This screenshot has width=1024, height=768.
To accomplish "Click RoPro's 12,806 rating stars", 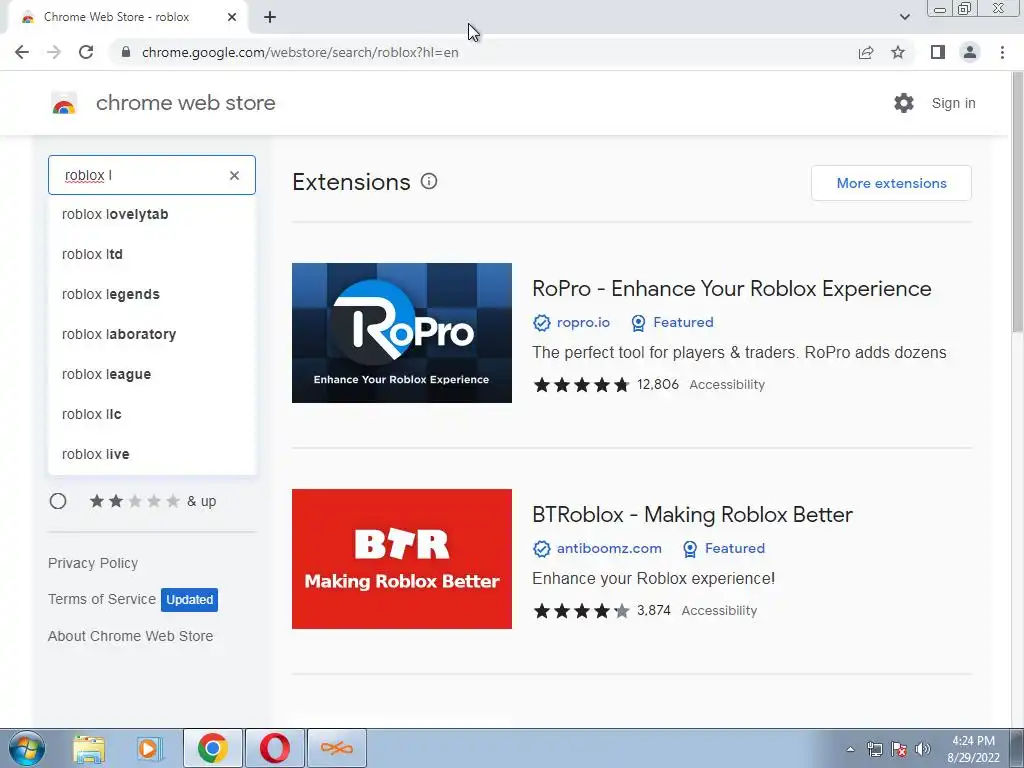I will (x=581, y=385).
